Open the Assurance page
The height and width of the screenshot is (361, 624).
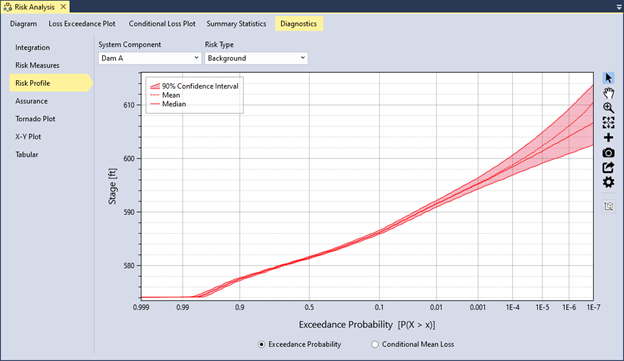(31, 101)
